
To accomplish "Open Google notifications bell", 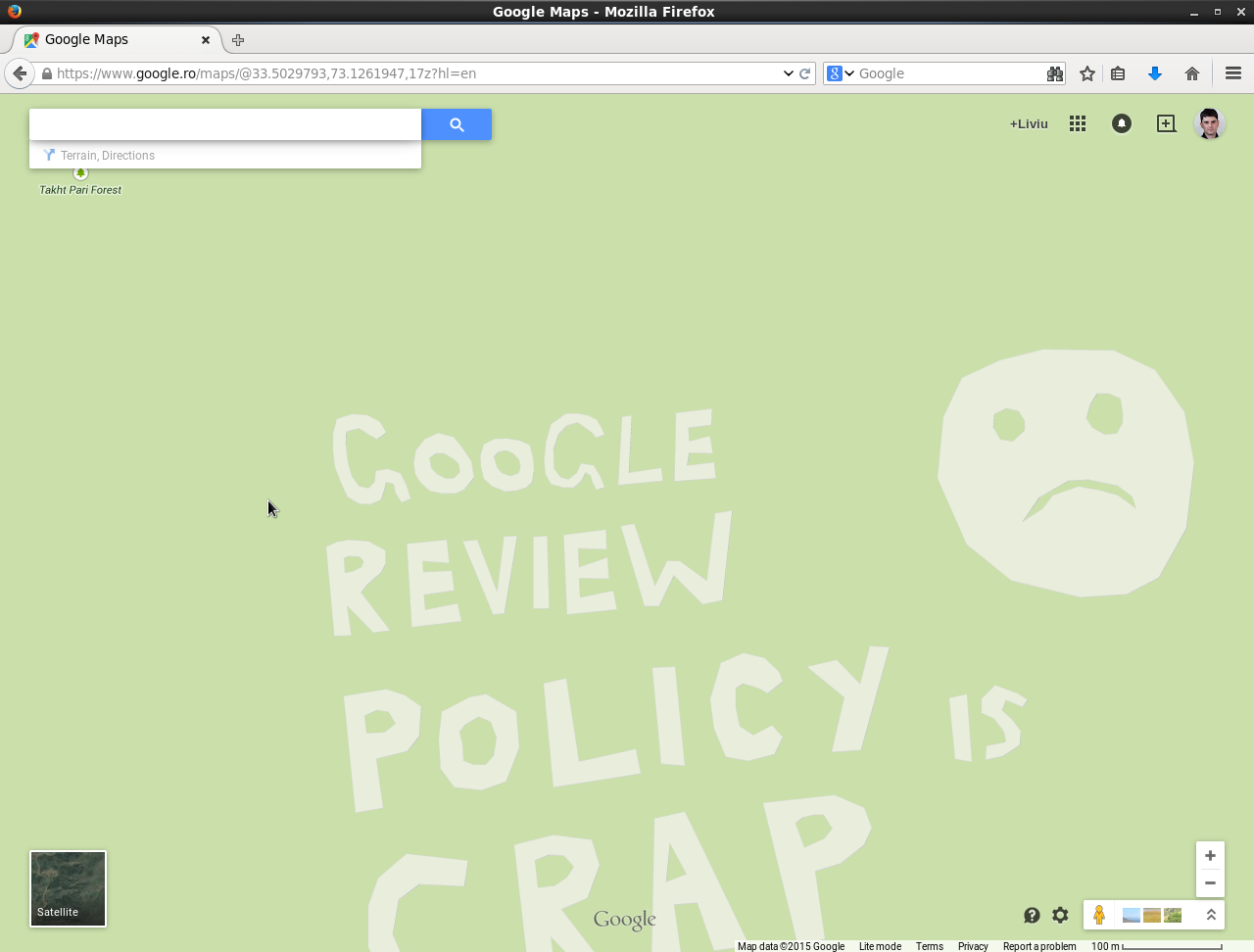I will [1122, 123].
